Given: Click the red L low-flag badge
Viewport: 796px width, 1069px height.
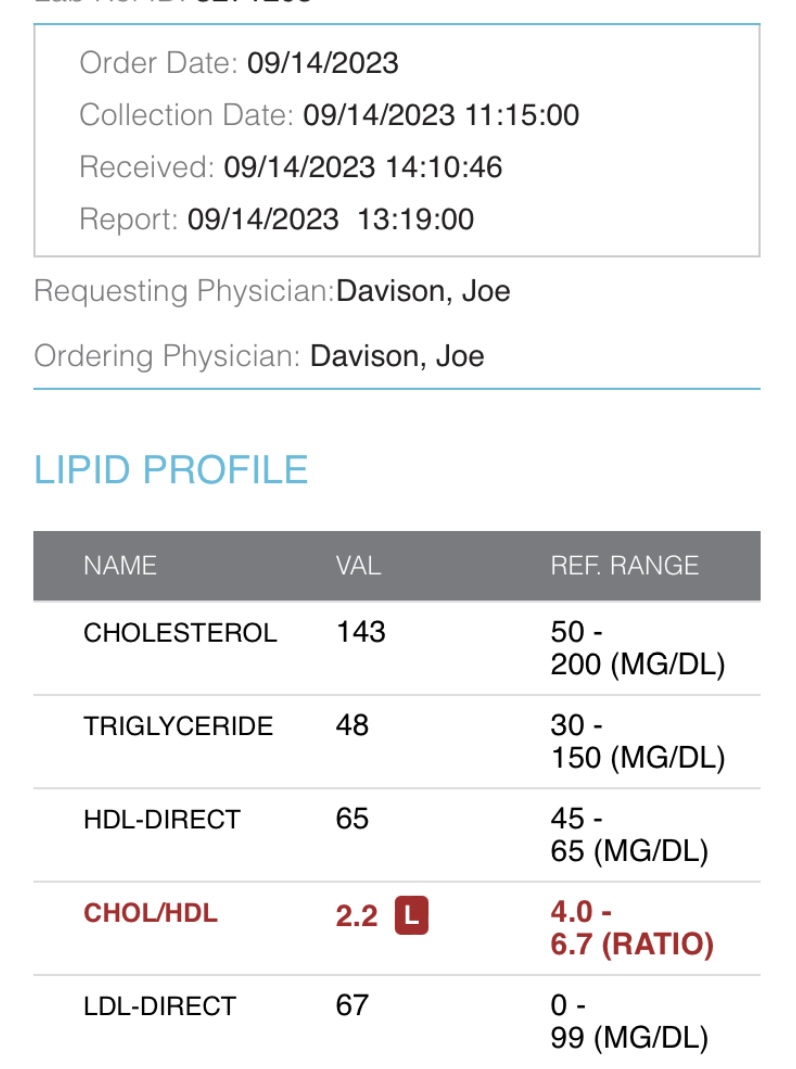Looking at the screenshot, I should click(x=412, y=915).
